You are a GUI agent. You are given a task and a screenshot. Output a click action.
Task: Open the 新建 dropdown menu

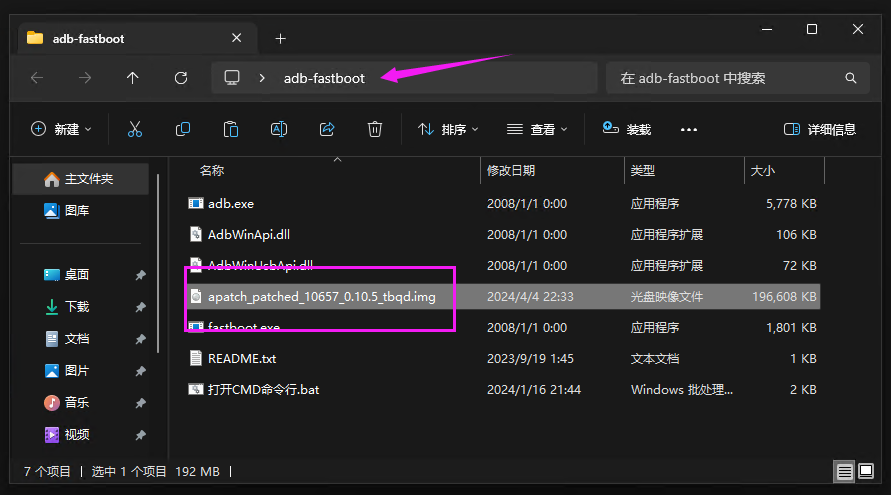pos(61,129)
